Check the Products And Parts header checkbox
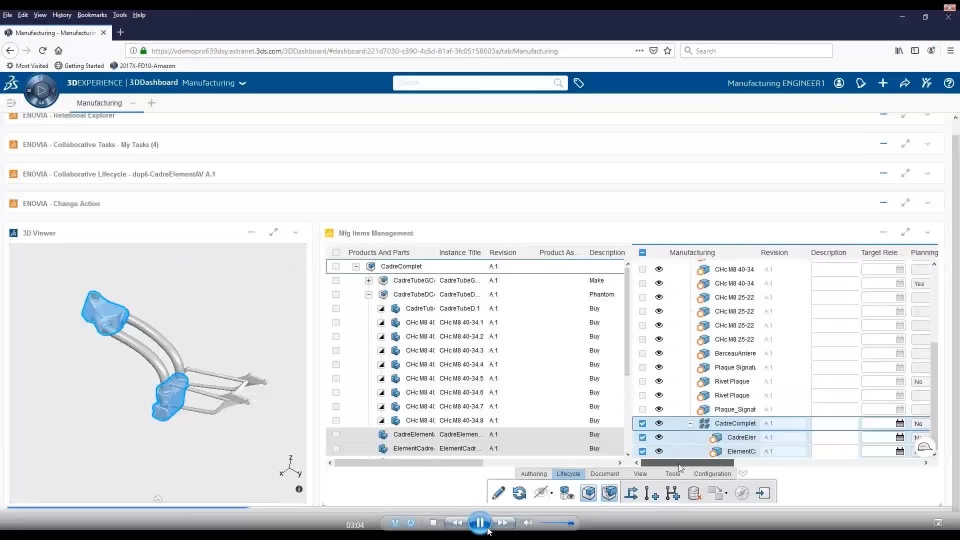960x540 pixels. 336,252
